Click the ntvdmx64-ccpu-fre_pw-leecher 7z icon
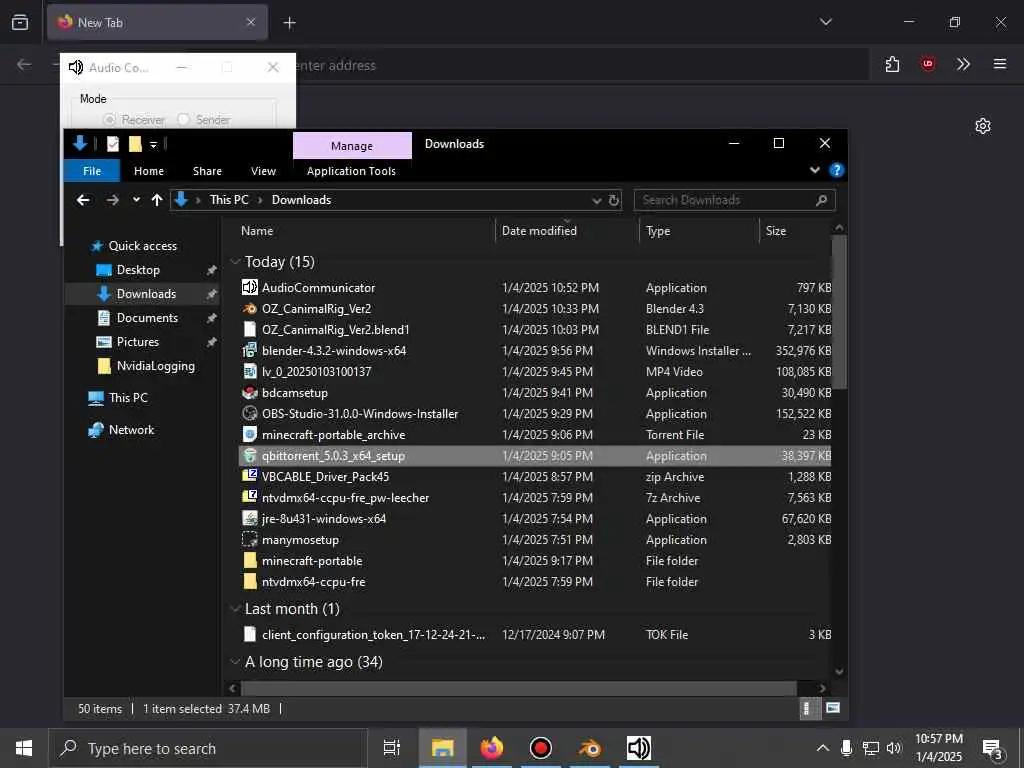This screenshot has height=768, width=1024. [249, 497]
